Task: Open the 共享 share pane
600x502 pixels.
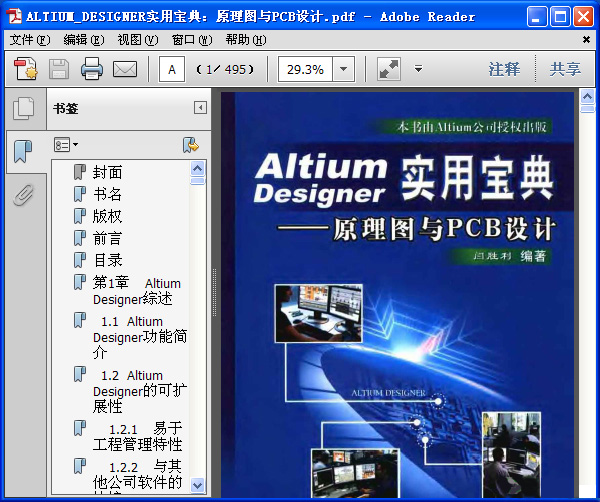Action: click(565, 69)
